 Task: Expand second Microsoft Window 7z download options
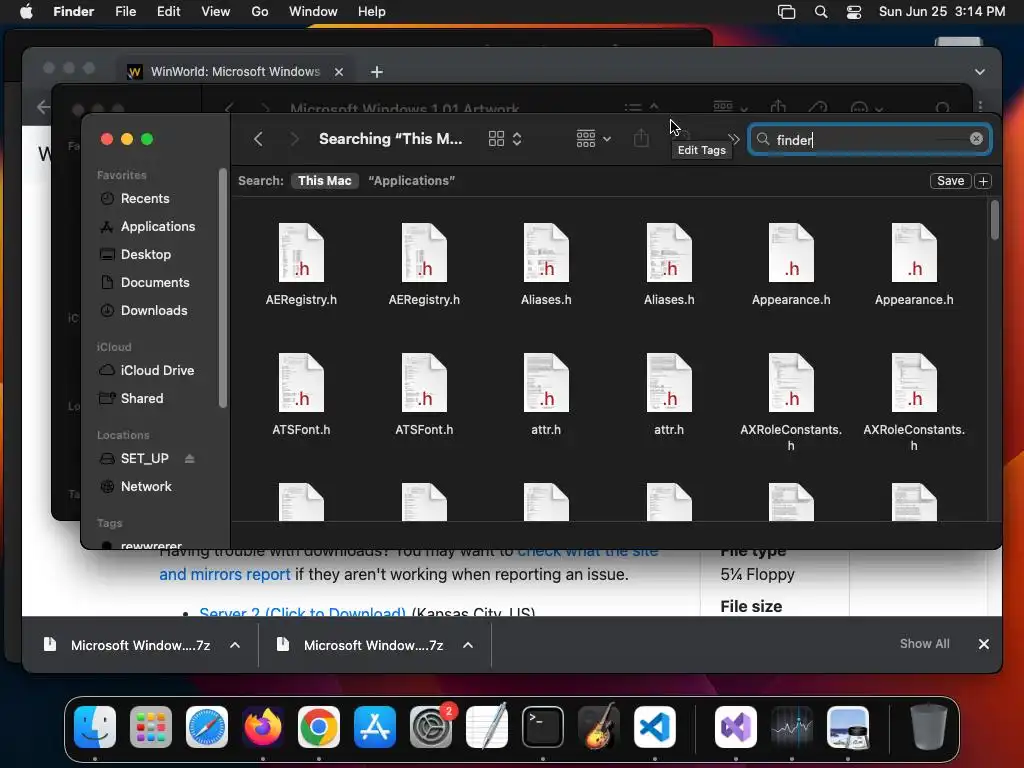pos(468,645)
